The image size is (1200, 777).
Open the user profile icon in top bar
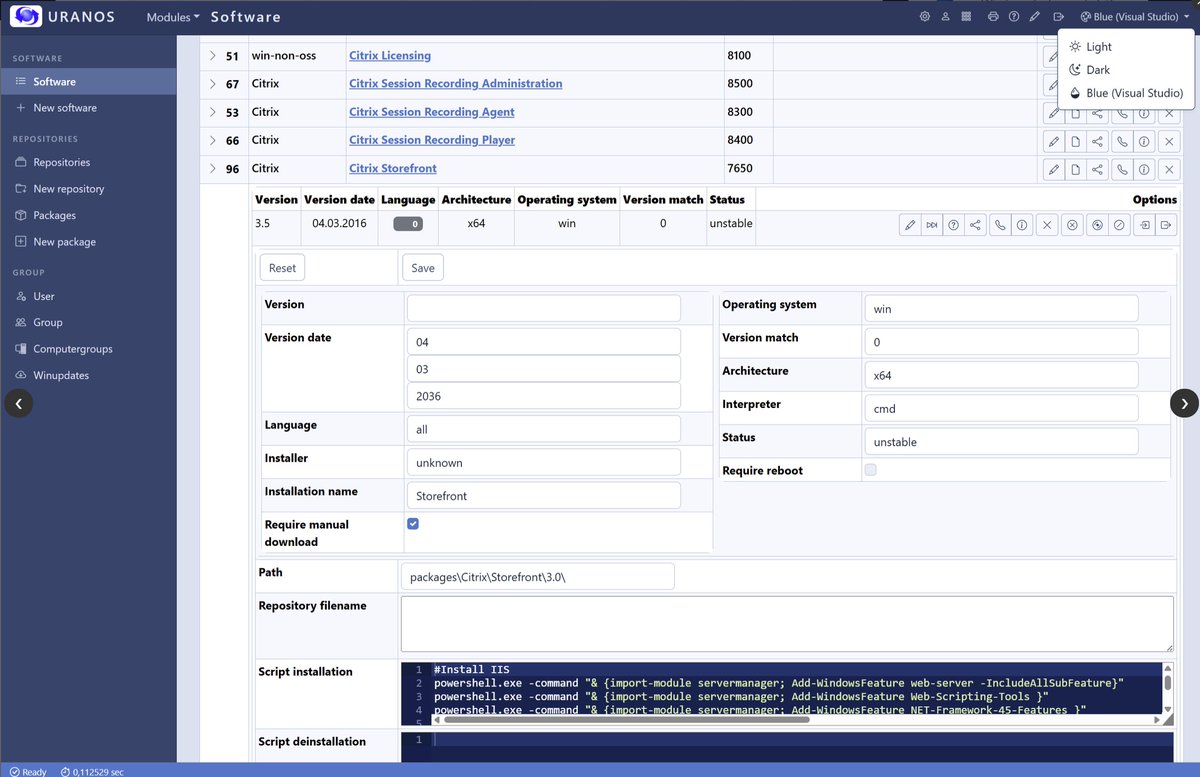(x=945, y=17)
